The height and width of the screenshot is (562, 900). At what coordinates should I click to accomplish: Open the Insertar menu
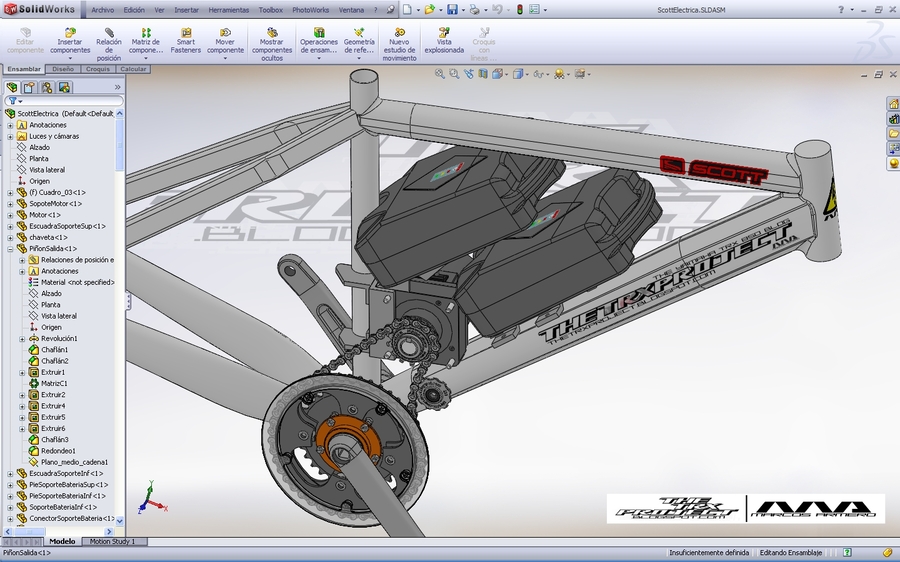pyautogui.click(x=186, y=9)
